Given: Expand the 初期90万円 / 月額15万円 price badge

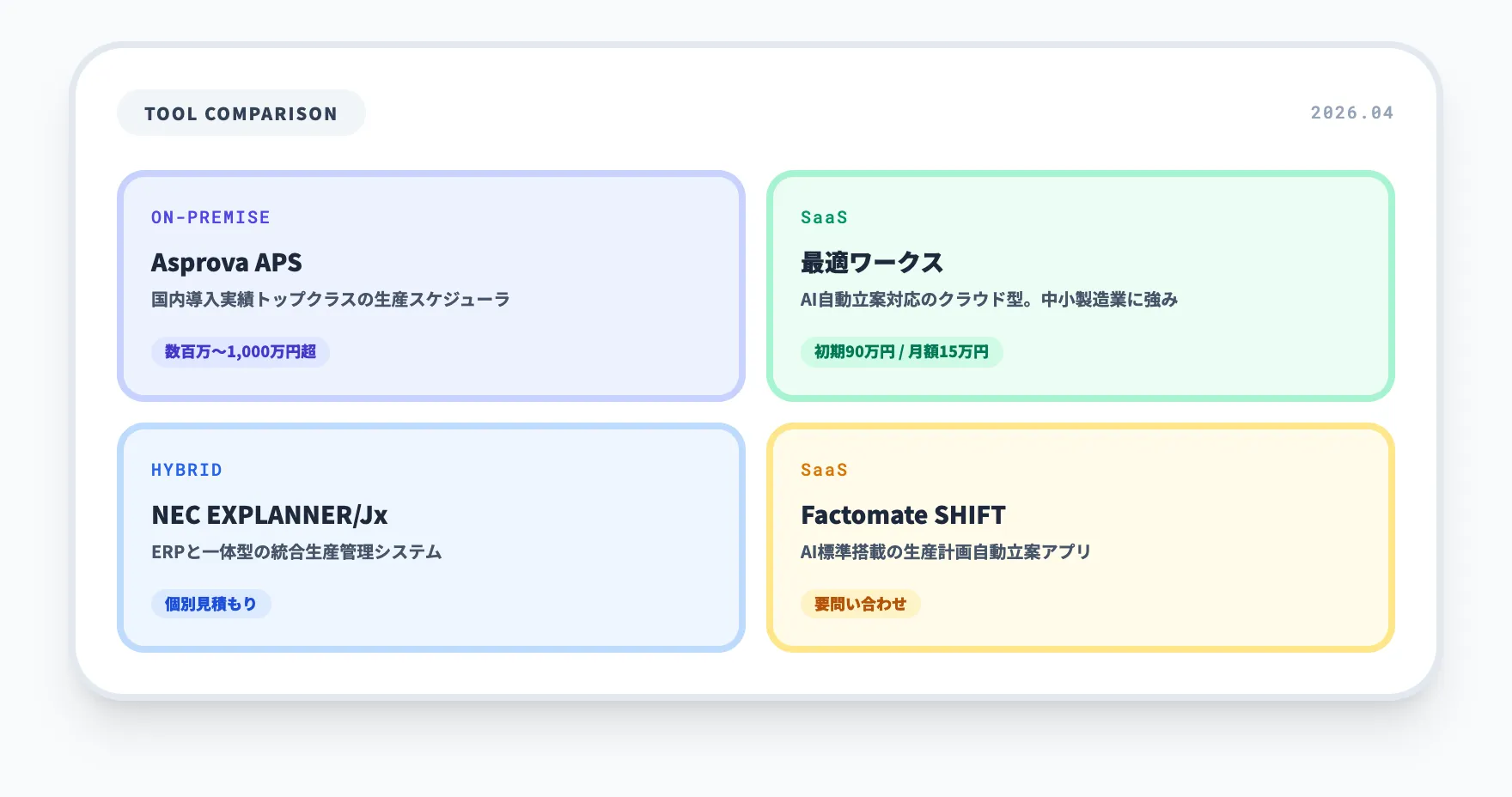Looking at the screenshot, I should (901, 351).
